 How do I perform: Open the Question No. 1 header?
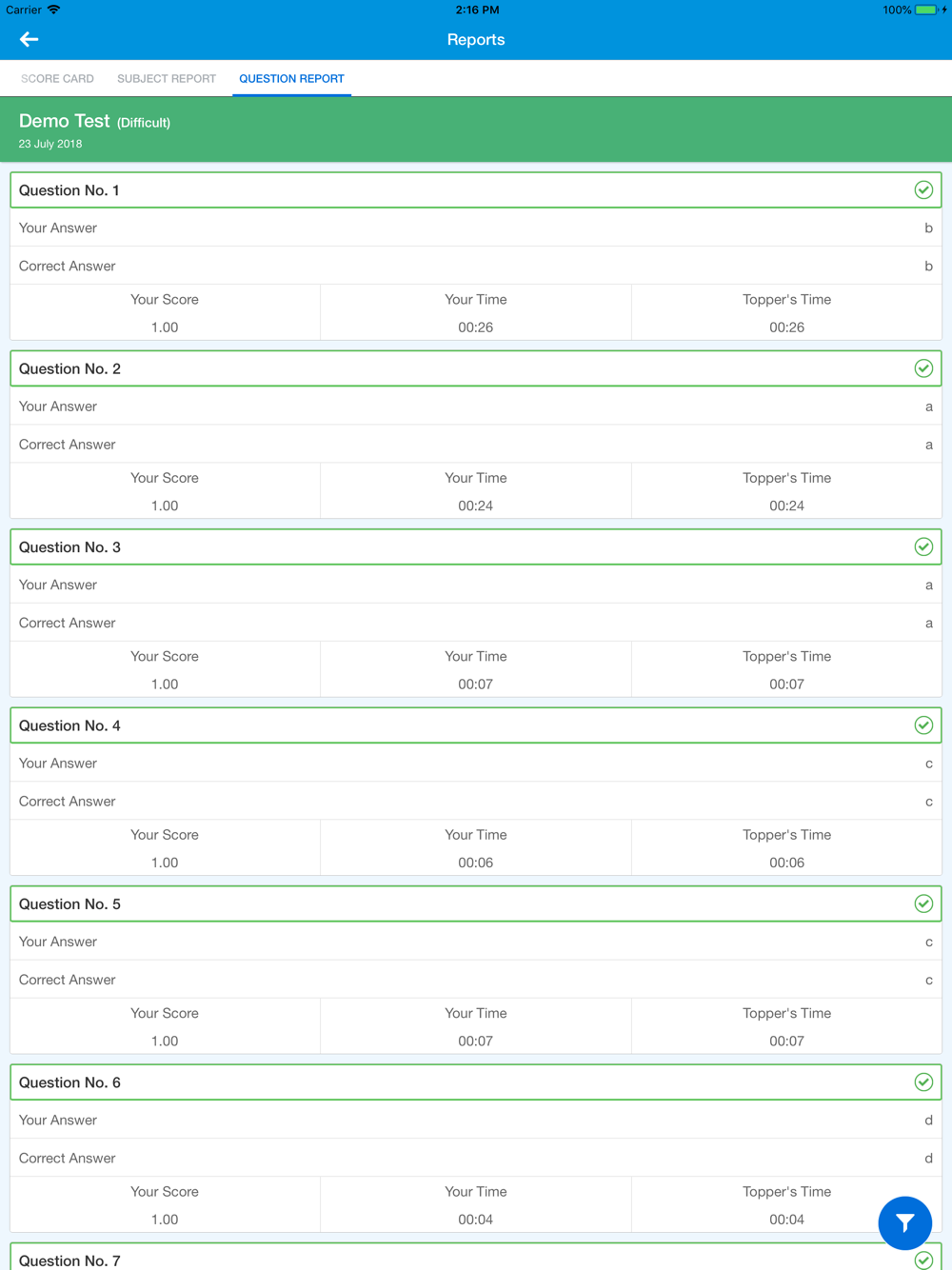point(476,189)
